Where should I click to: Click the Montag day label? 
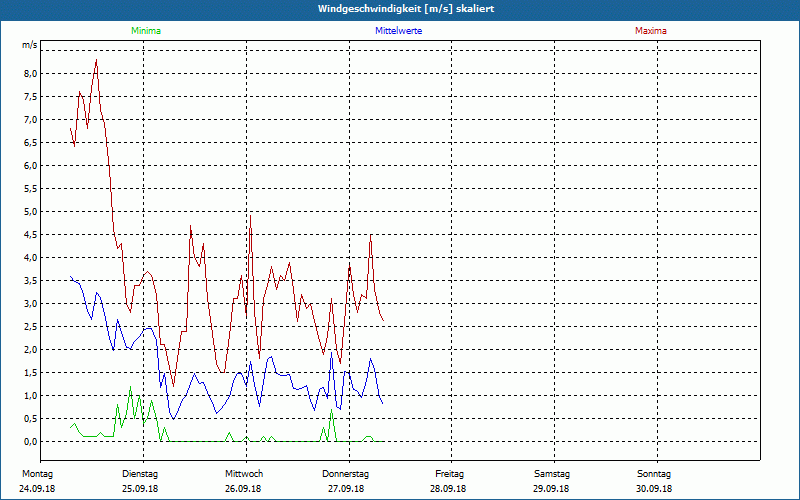[37, 474]
